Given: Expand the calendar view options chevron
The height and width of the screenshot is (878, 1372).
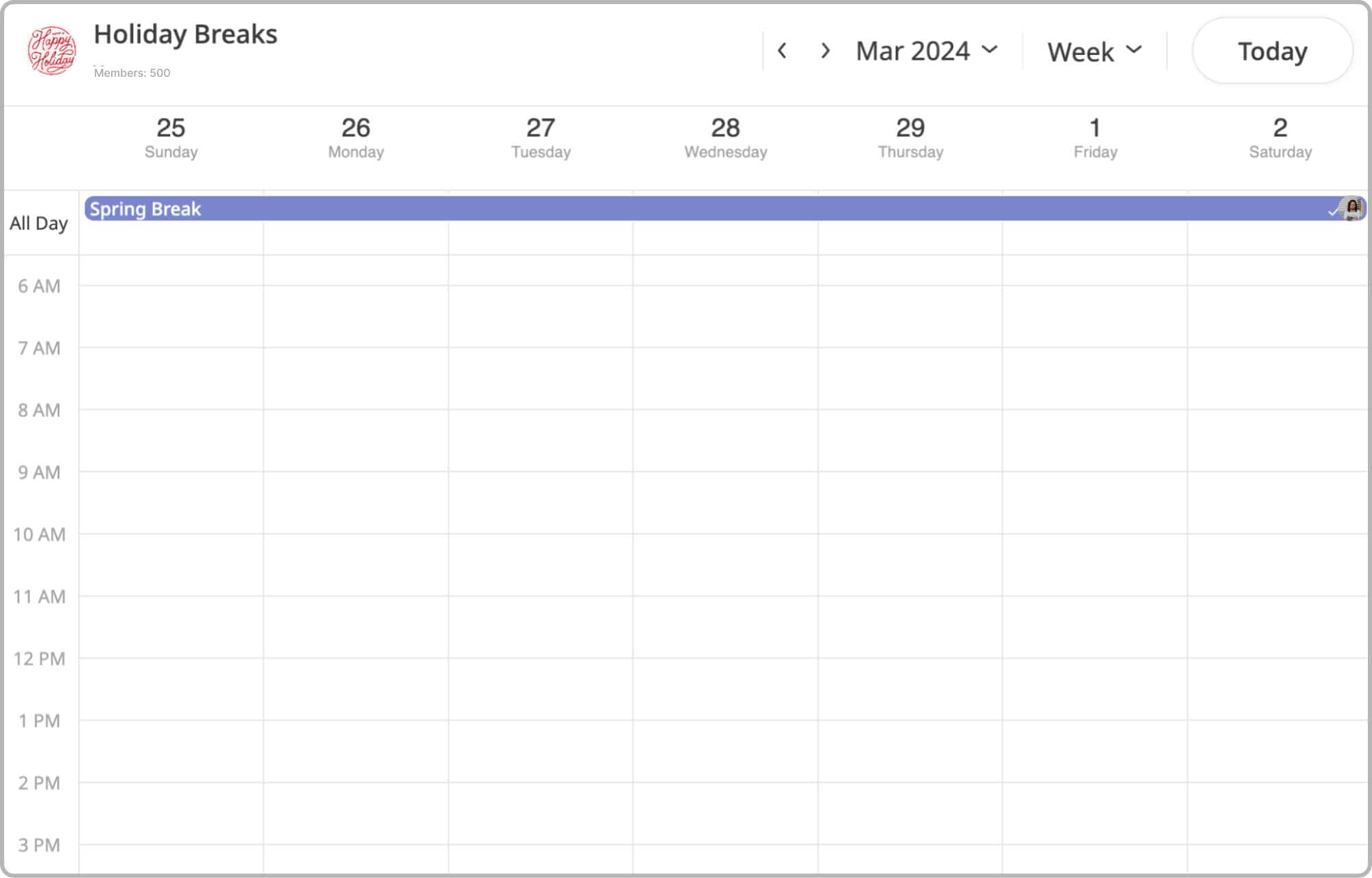Looking at the screenshot, I should pos(1135,51).
